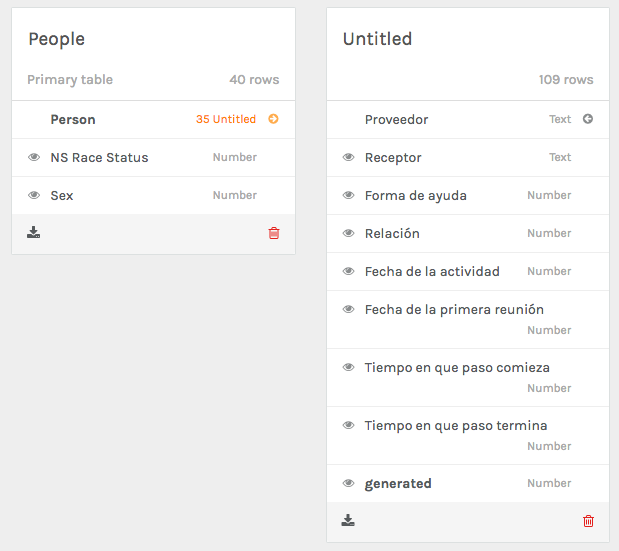This screenshot has width=619, height=551.
Task: Change the Text type of Receptor
Action: [560, 157]
